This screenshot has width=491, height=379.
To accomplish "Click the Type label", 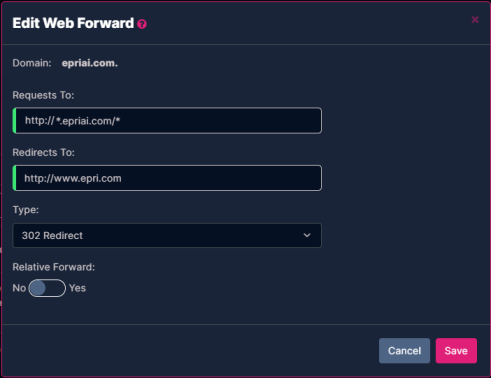I will tap(26, 210).
